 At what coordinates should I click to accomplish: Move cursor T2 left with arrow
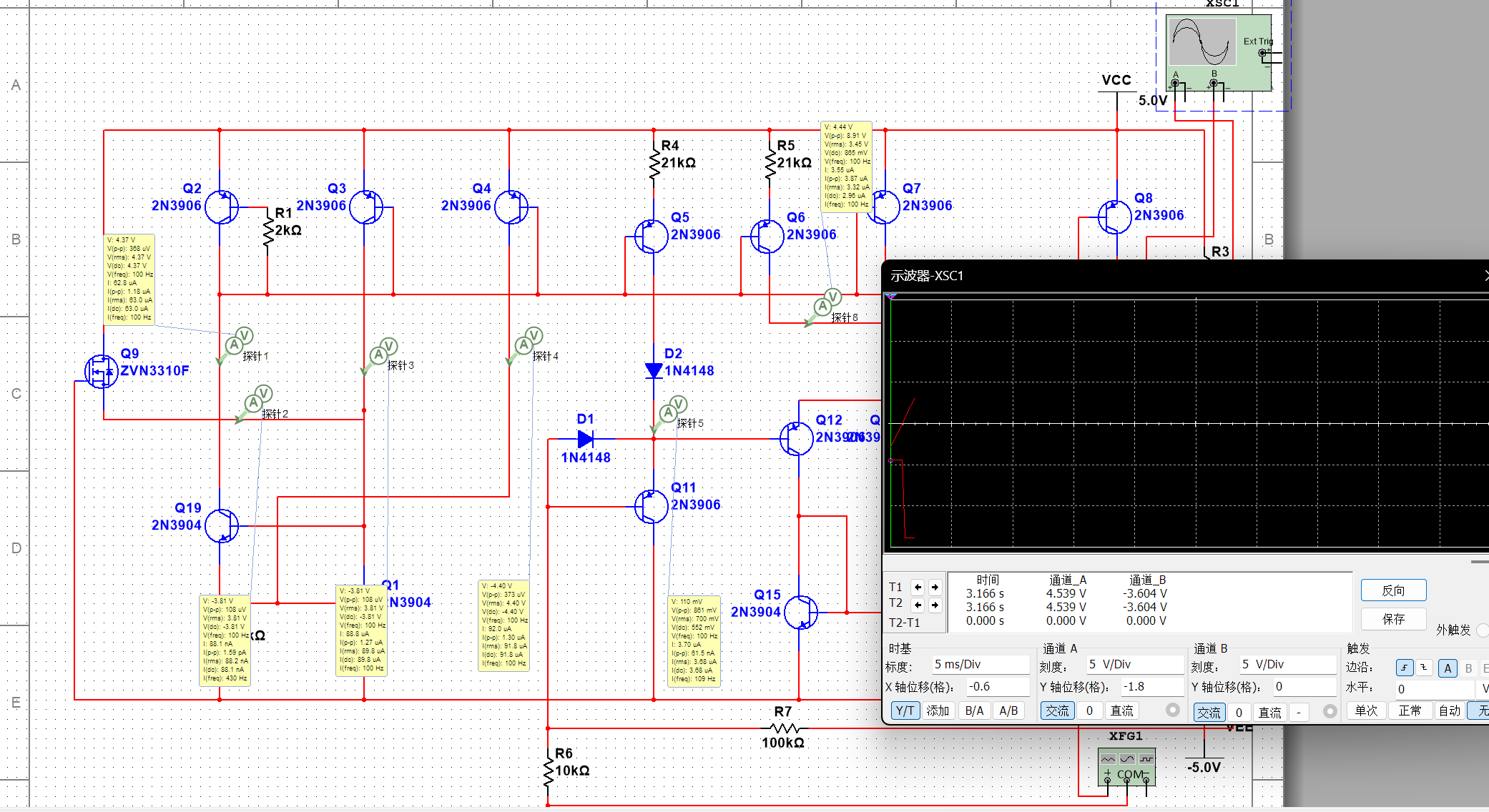918,605
